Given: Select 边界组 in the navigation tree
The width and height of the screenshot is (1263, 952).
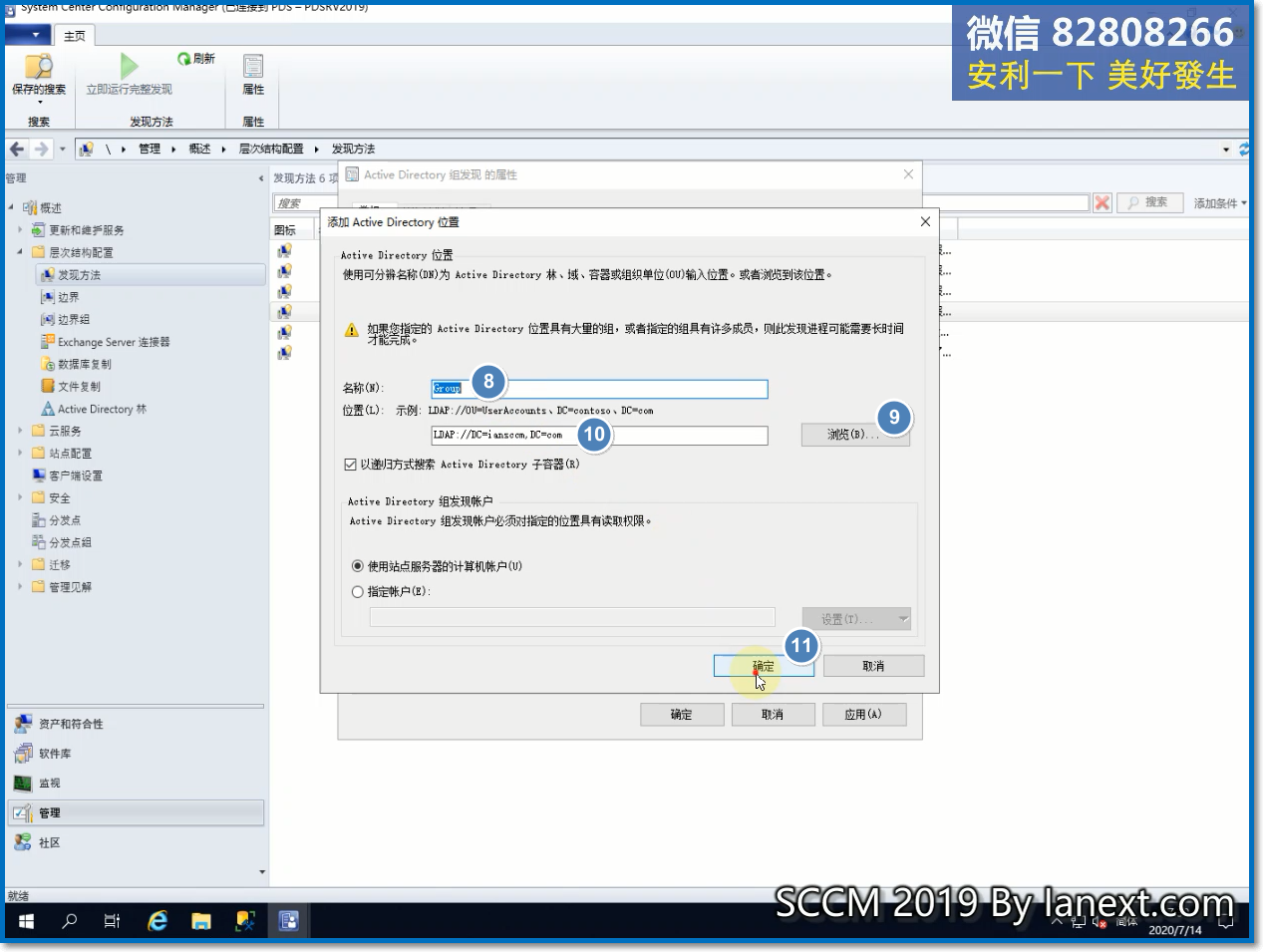Looking at the screenshot, I should tap(73, 319).
